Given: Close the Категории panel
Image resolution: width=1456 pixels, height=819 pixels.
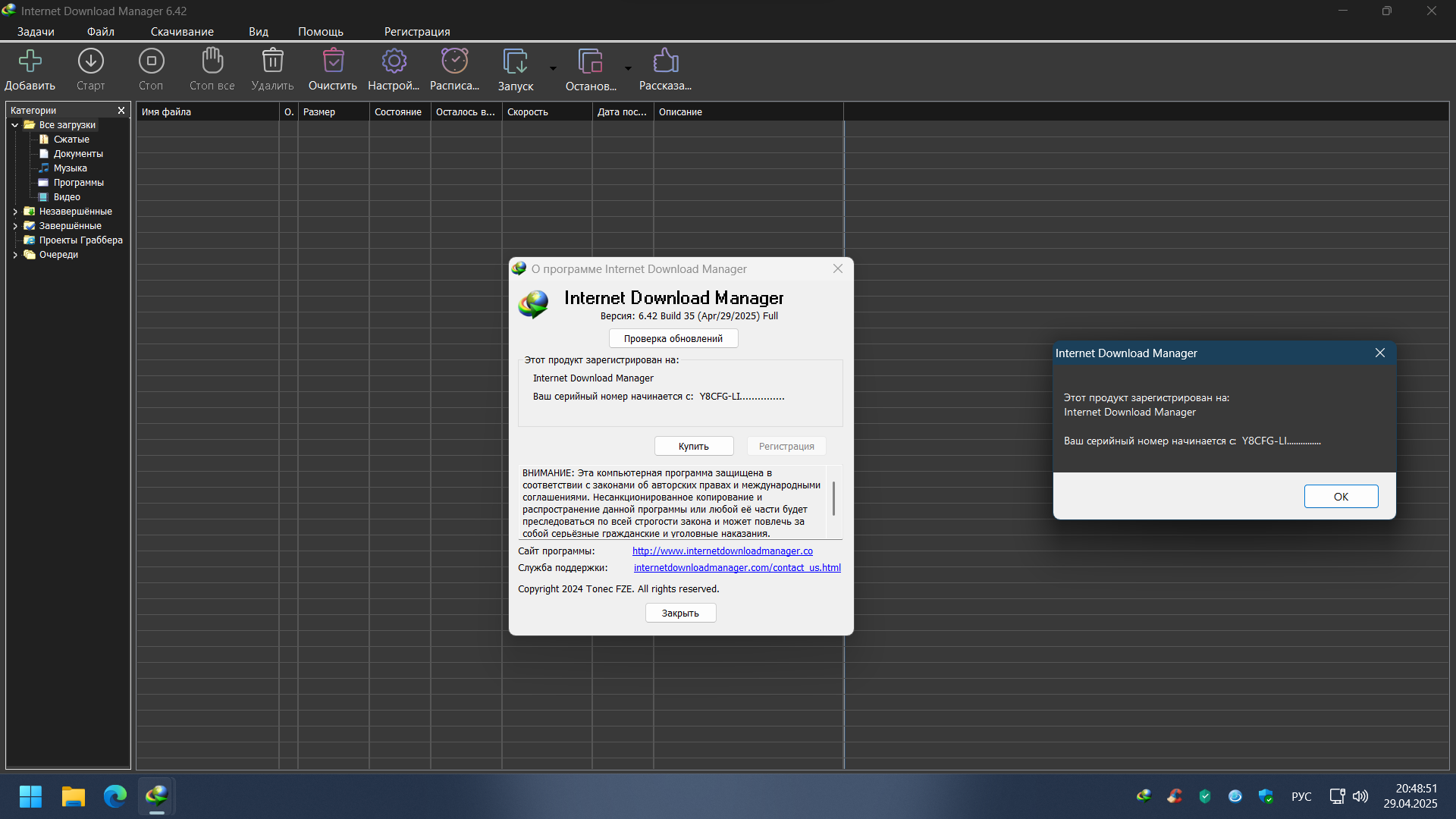Looking at the screenshot, I should pyautogui.click(x=121, y=111).
